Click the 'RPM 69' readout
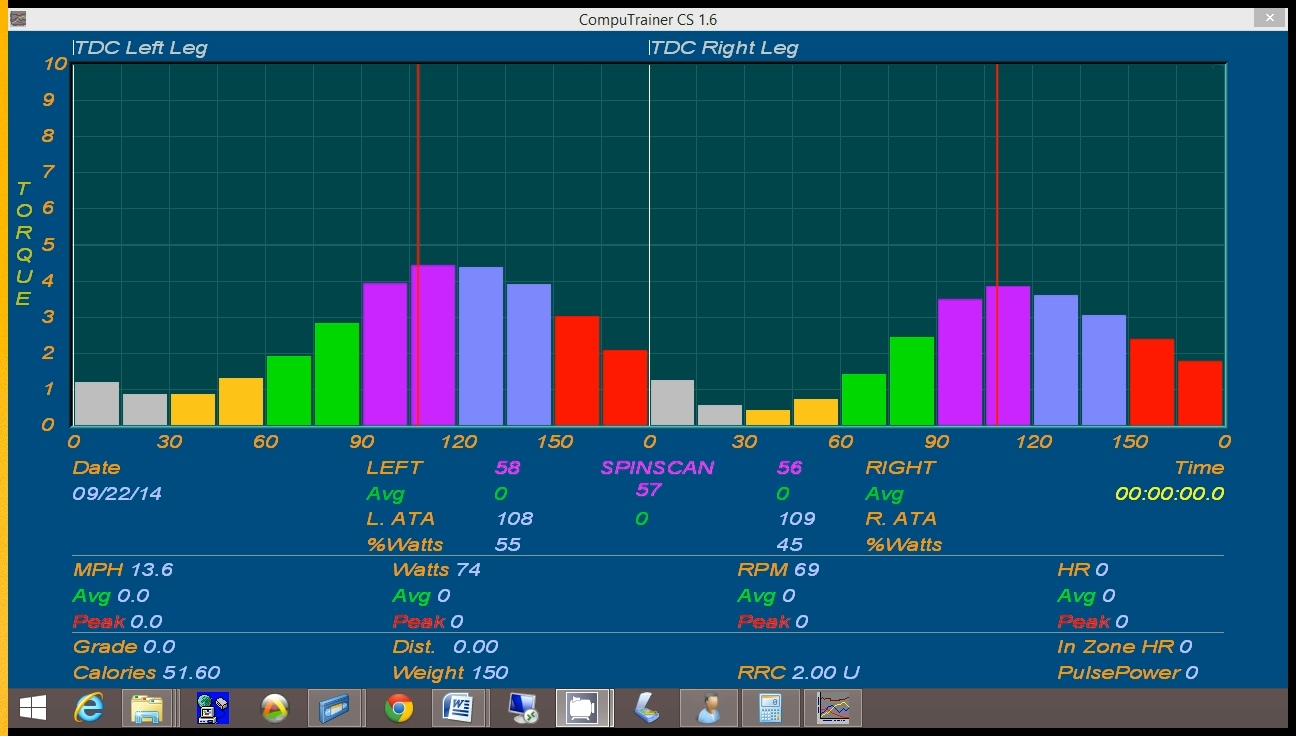The image size is (1296, 736). pyautogui.click(x=779, y=570)
